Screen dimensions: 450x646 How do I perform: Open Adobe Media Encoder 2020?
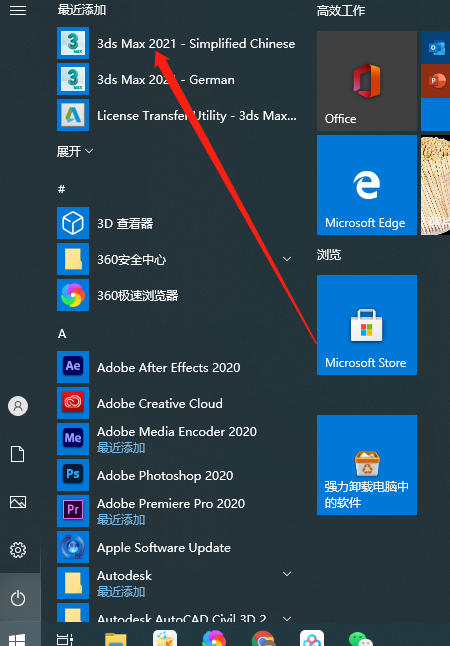click(x=177, y=439)
